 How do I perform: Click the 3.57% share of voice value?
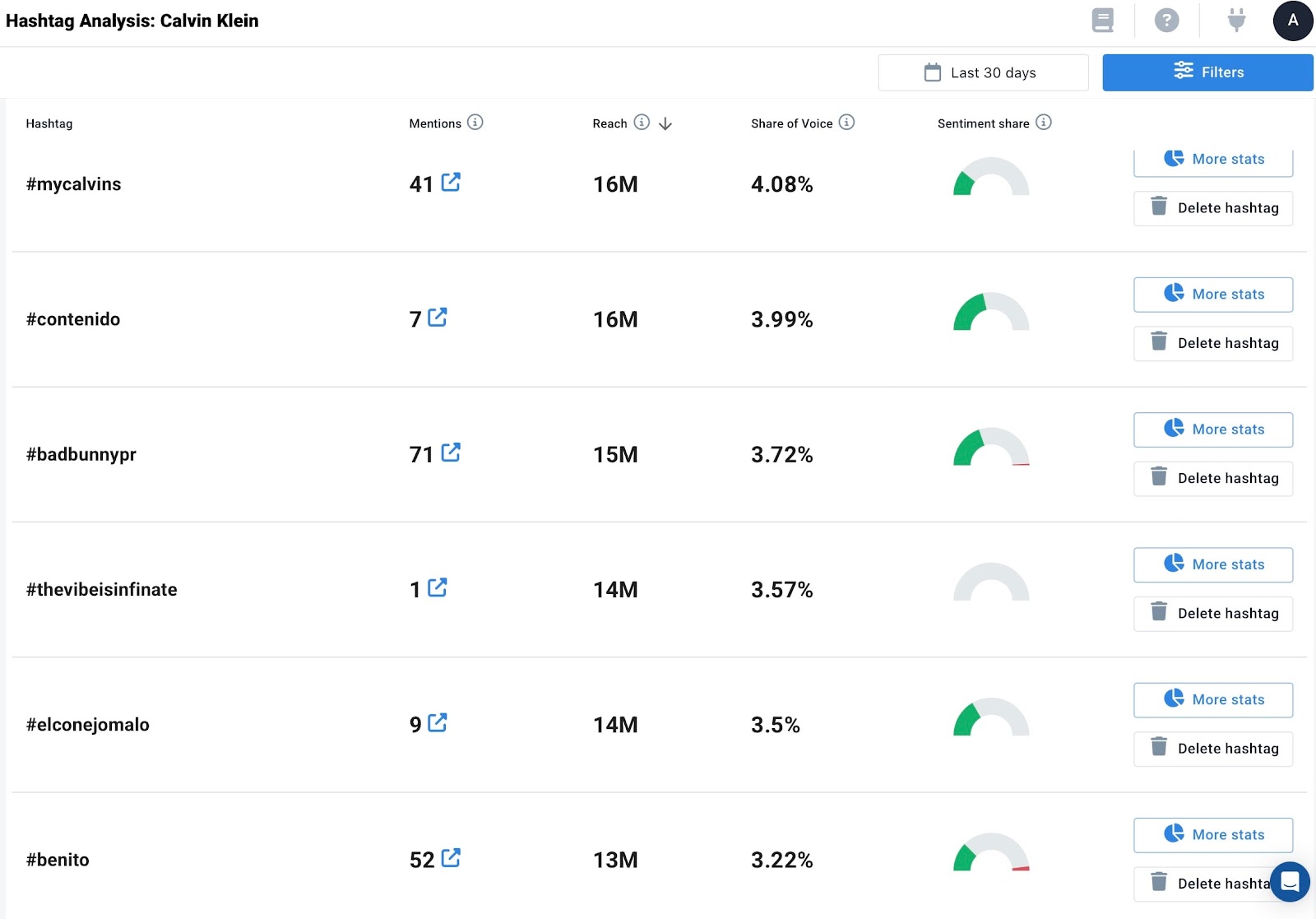[781, 589]
